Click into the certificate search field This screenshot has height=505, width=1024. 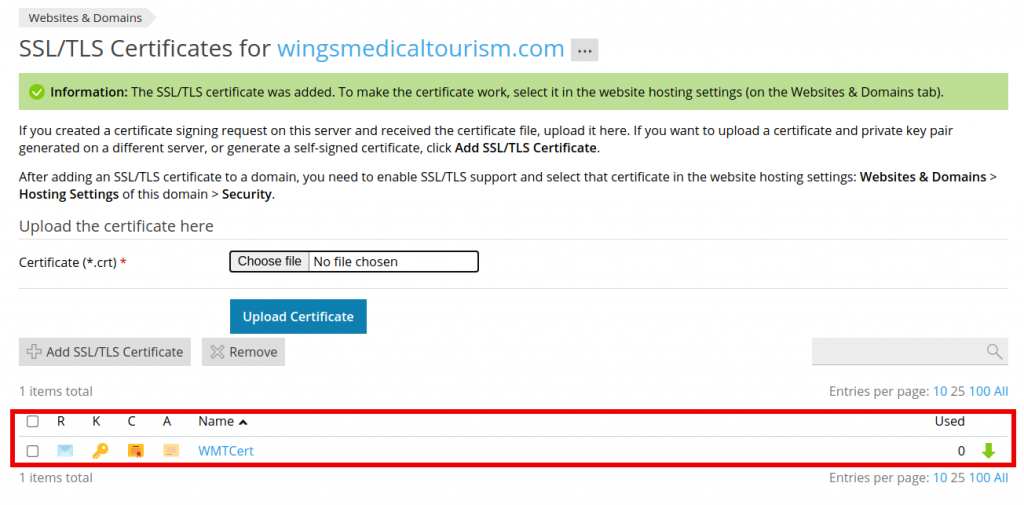point(897,351)
